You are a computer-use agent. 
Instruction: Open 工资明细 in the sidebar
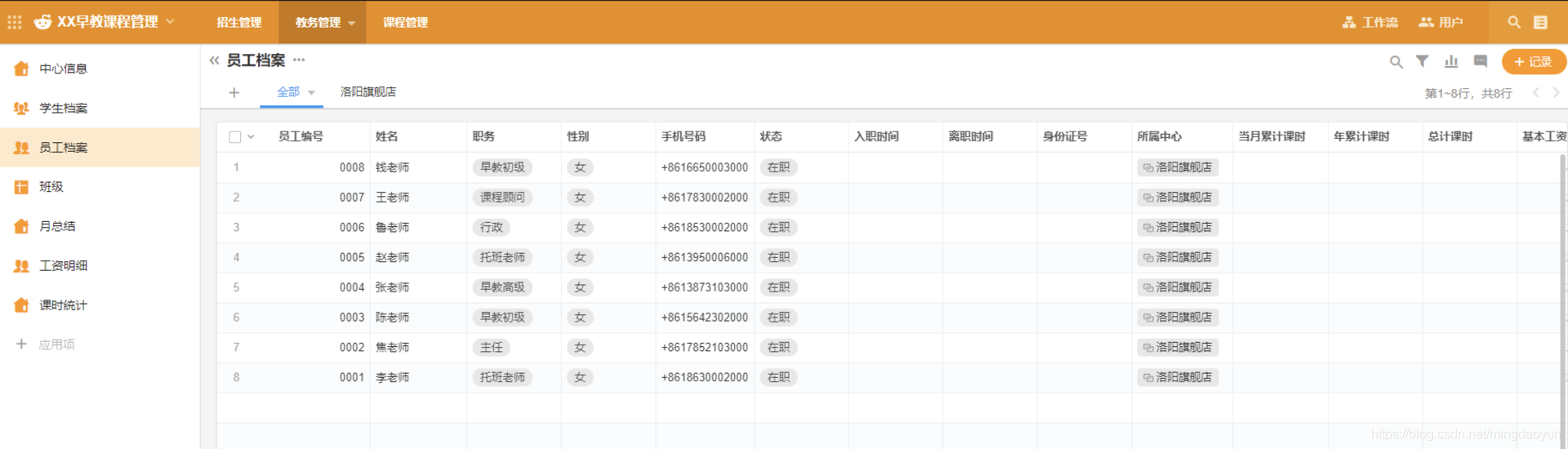point(100,265)
